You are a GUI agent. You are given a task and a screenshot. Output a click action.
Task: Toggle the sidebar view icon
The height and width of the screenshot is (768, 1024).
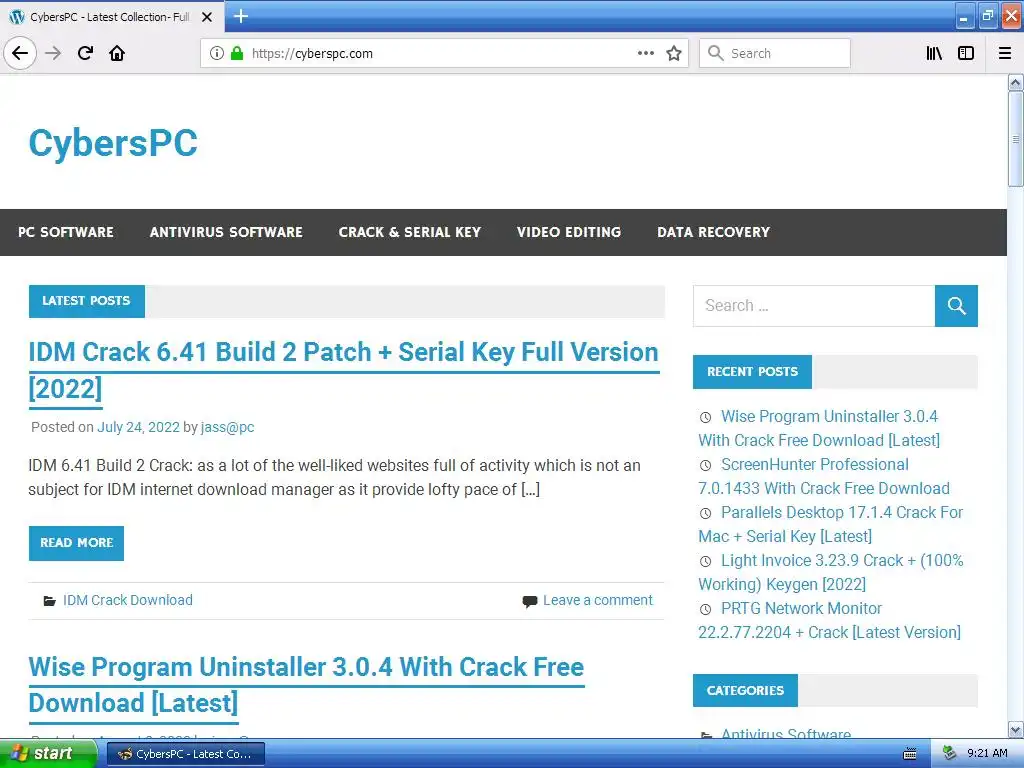tap(966, 53)
